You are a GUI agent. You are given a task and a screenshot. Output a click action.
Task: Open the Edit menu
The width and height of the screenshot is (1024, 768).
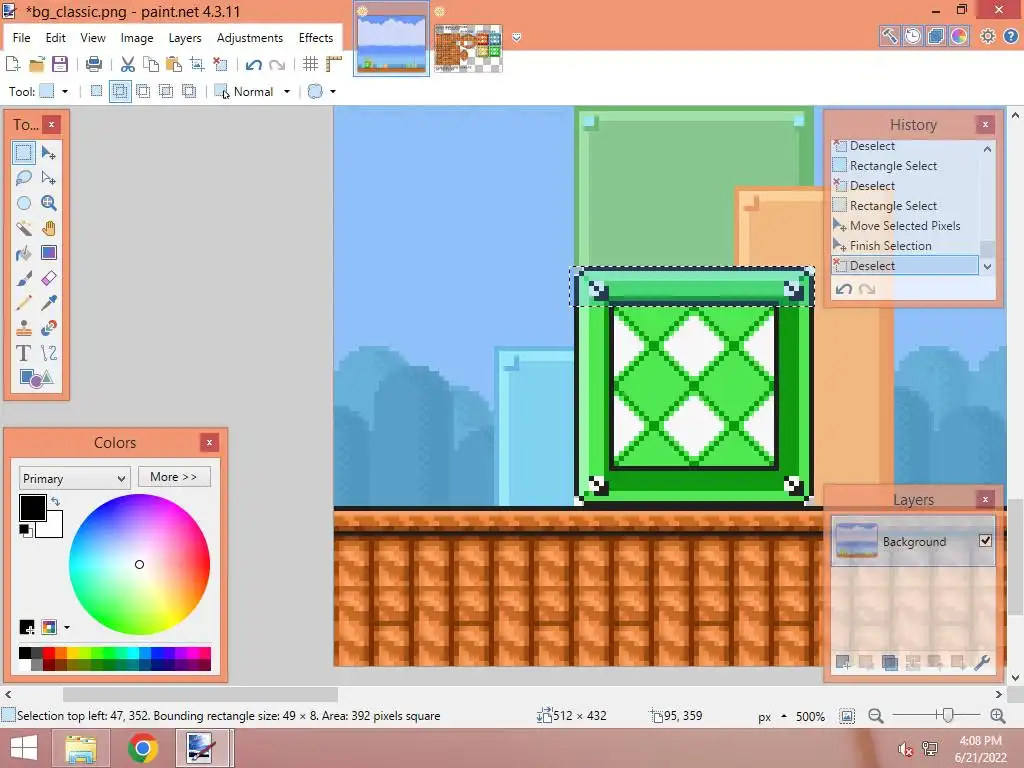(x=56, y=38)
